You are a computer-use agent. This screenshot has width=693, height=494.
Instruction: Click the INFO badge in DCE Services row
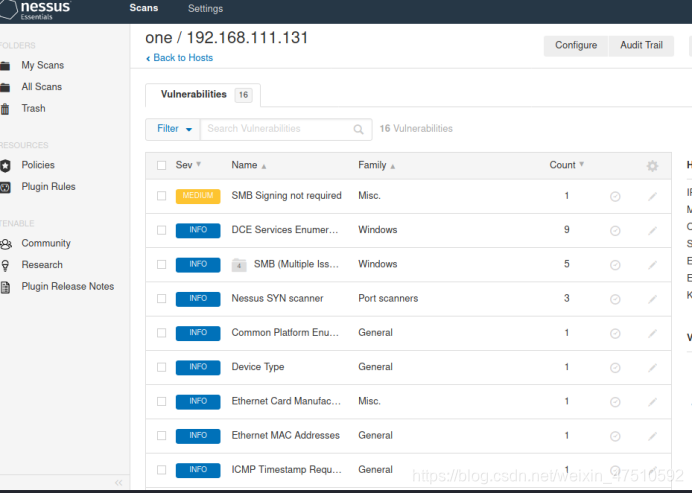[198, 230]
